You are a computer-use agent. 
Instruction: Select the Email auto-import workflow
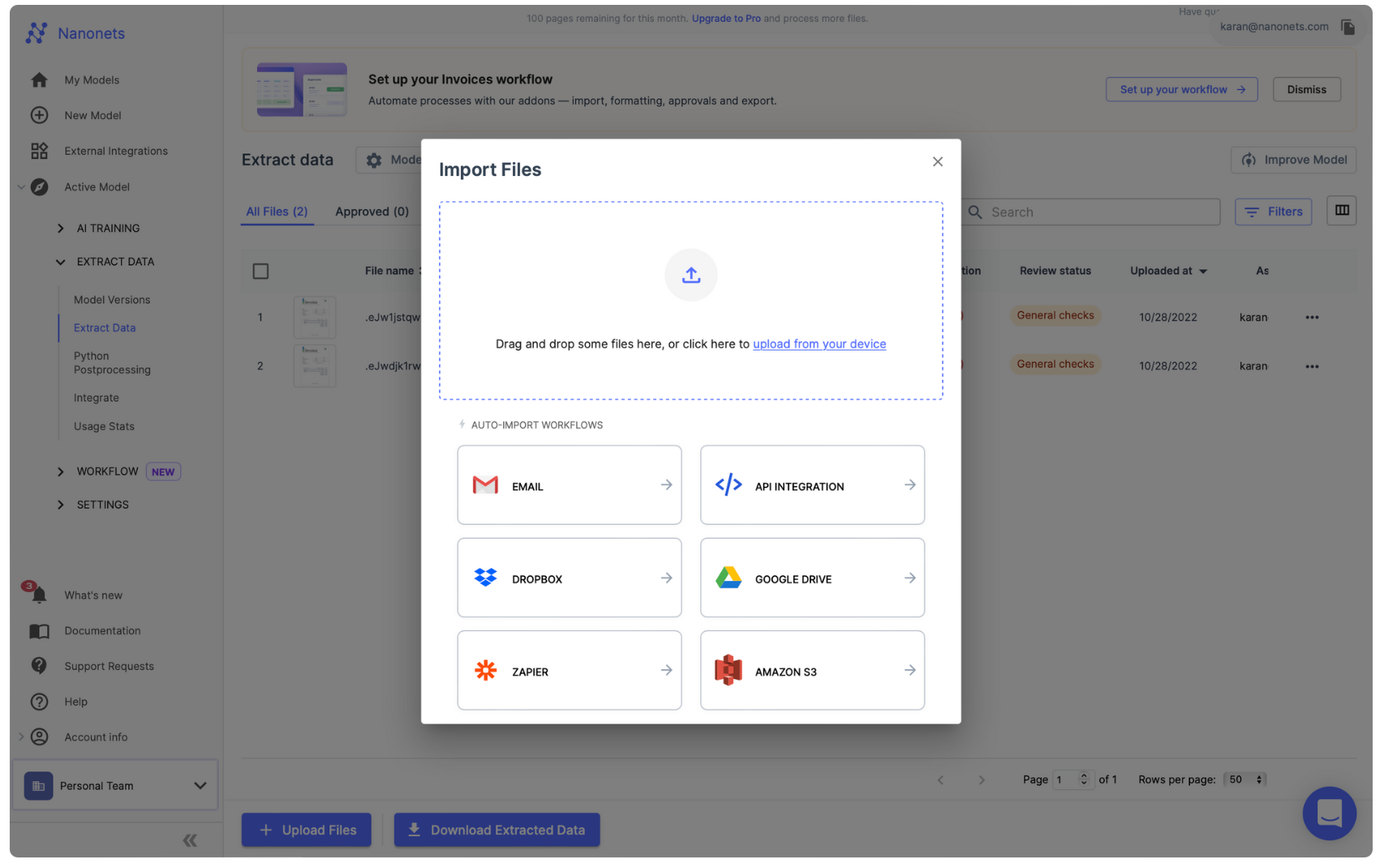[569, 485]
